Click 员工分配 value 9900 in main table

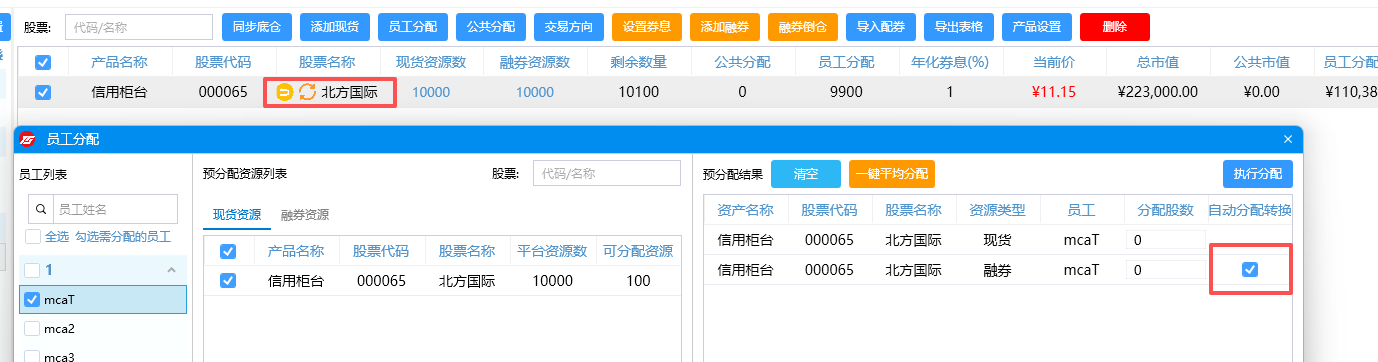tap(846, 93)
